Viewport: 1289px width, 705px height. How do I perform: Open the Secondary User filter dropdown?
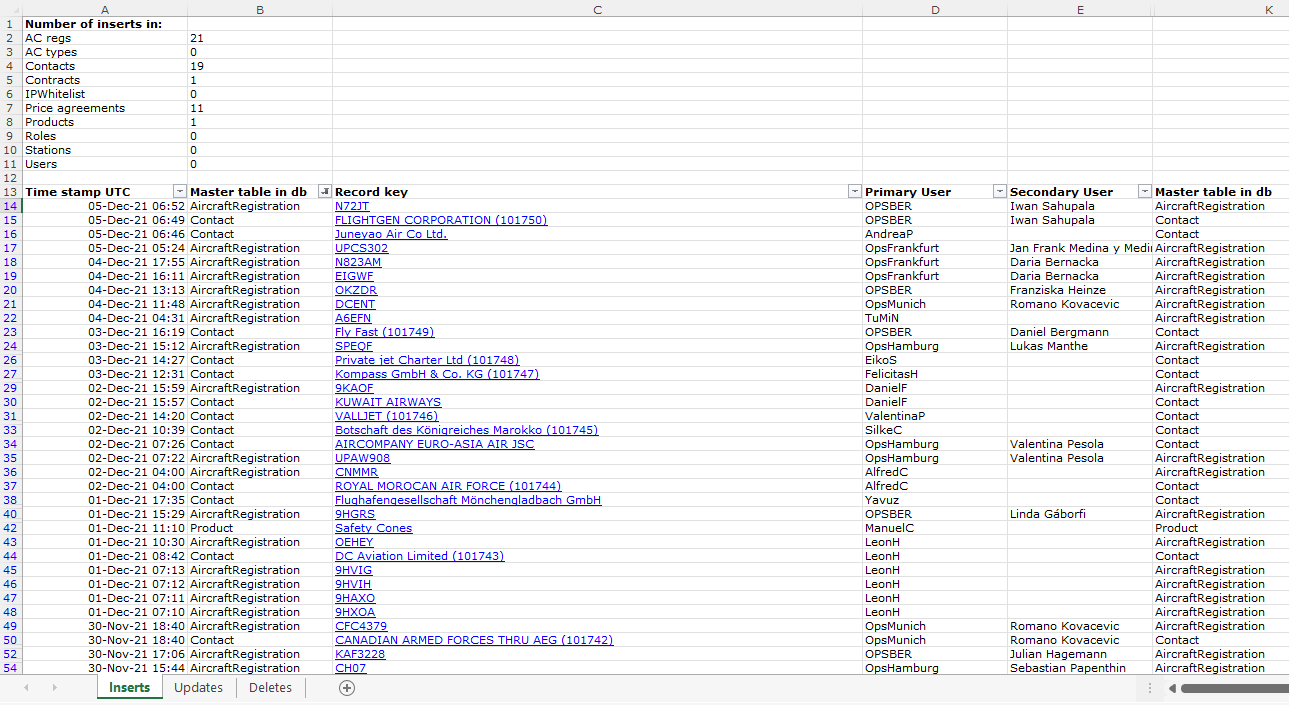coord(1144,192)
